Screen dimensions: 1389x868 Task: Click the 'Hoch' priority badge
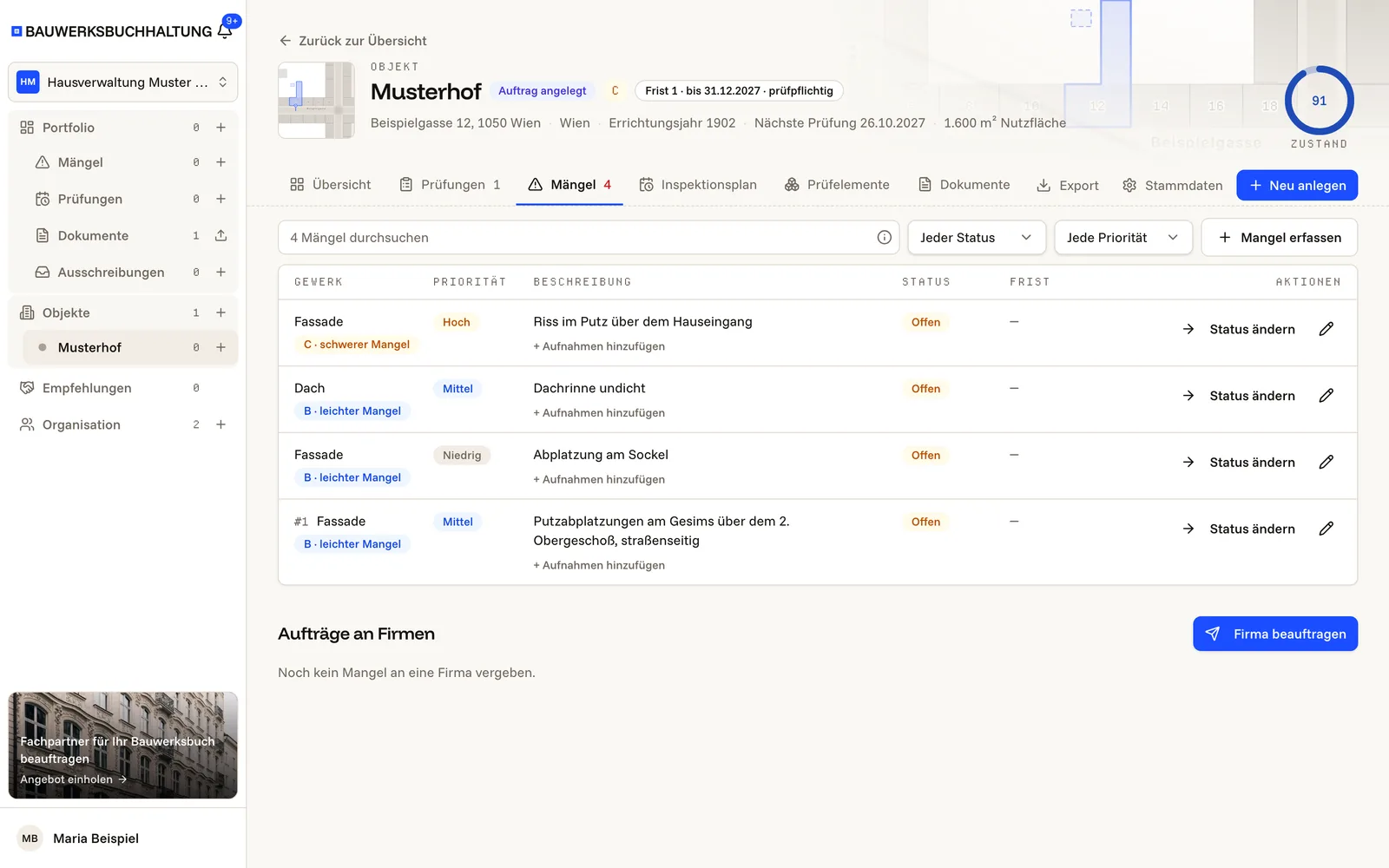tap(456, 322)
